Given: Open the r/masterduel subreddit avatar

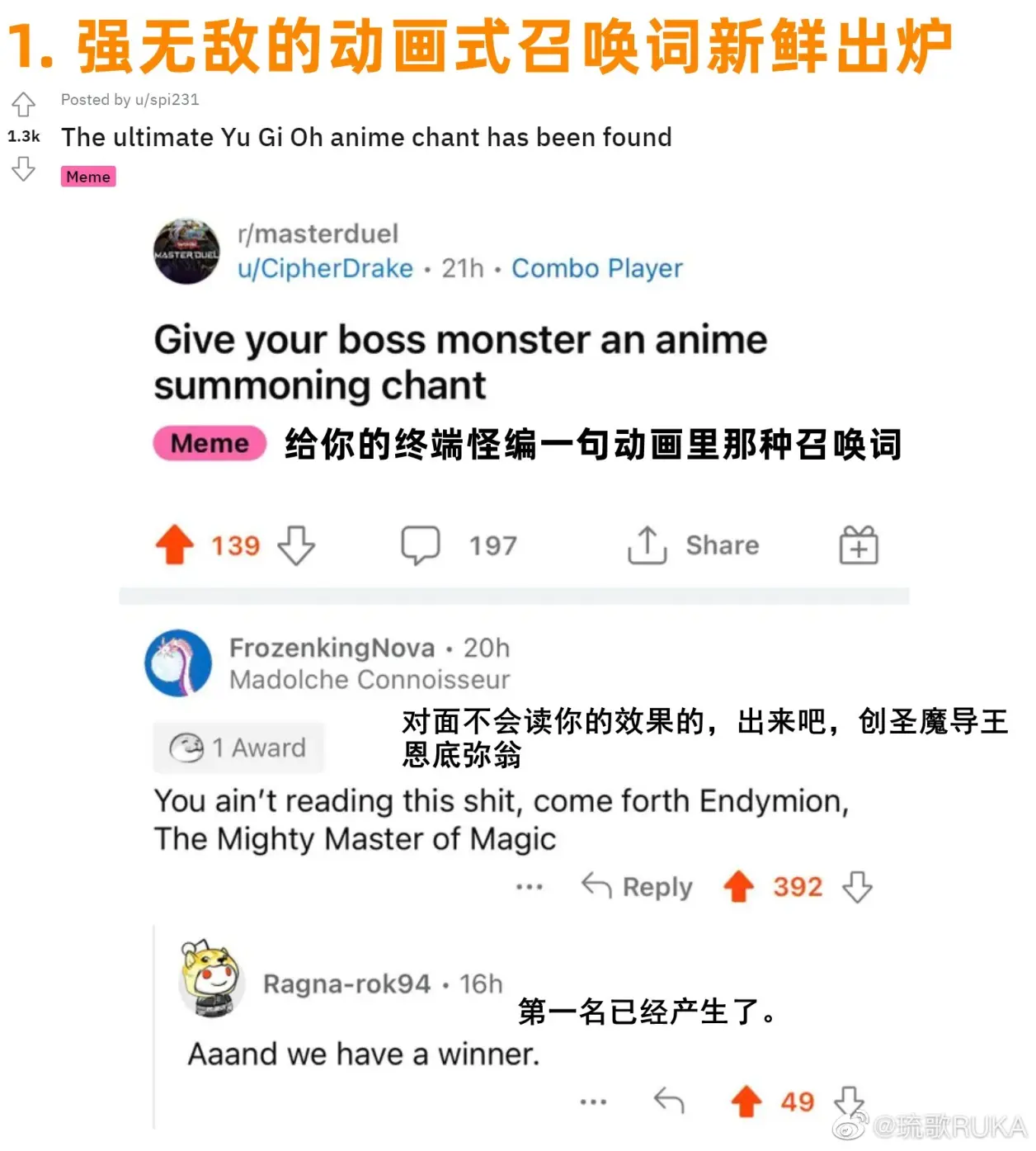Looking at the screenshot, I should coord(187,252).
